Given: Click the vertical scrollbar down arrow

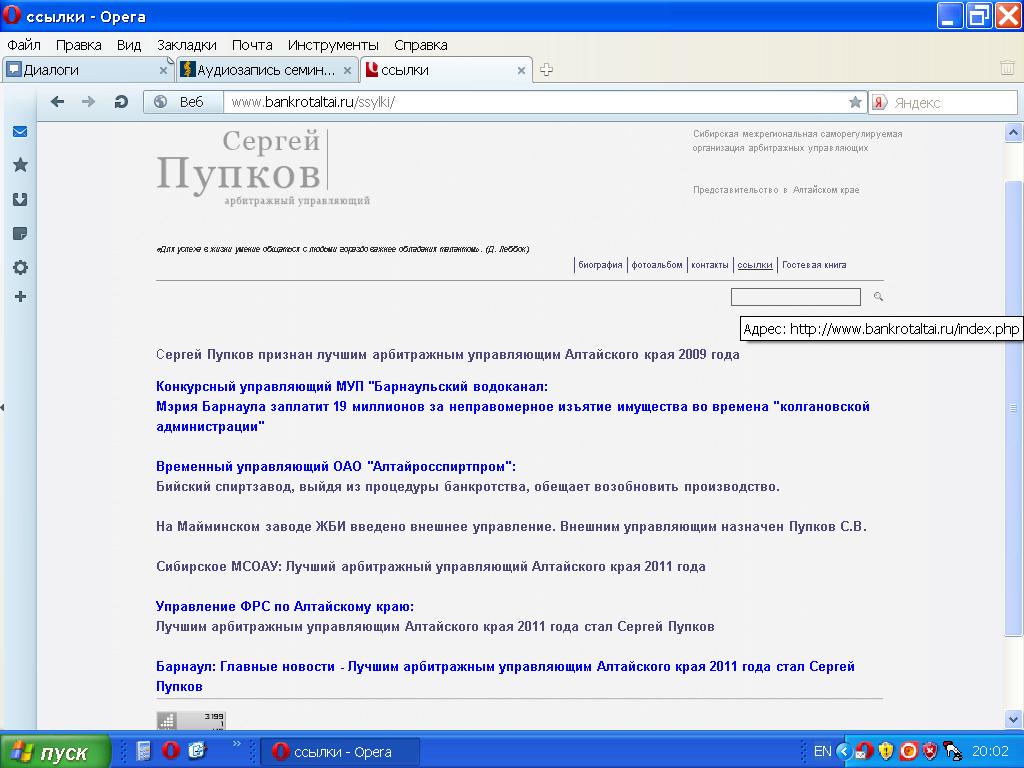Looking at the screenshot, I should click(x=1014, y=719).
